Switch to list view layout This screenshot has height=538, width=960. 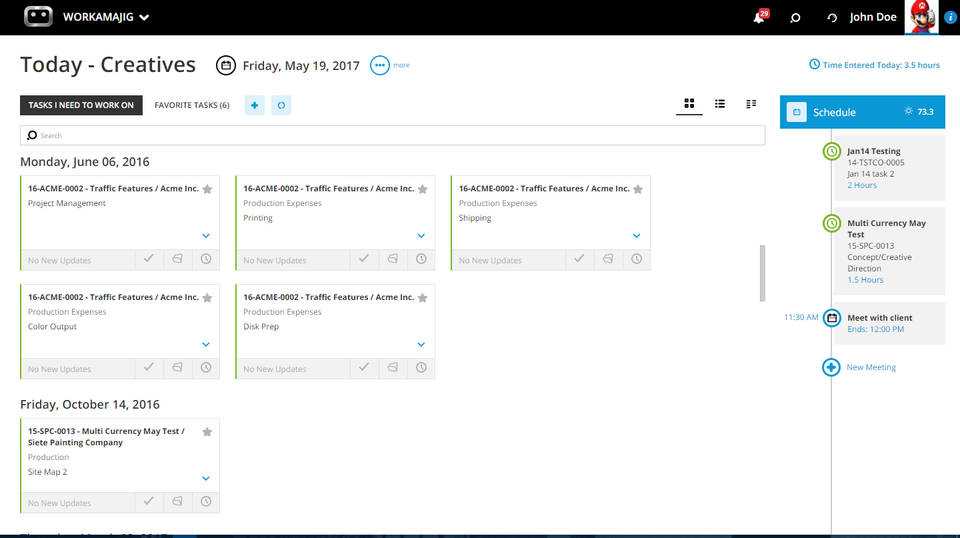pos(720,104)
